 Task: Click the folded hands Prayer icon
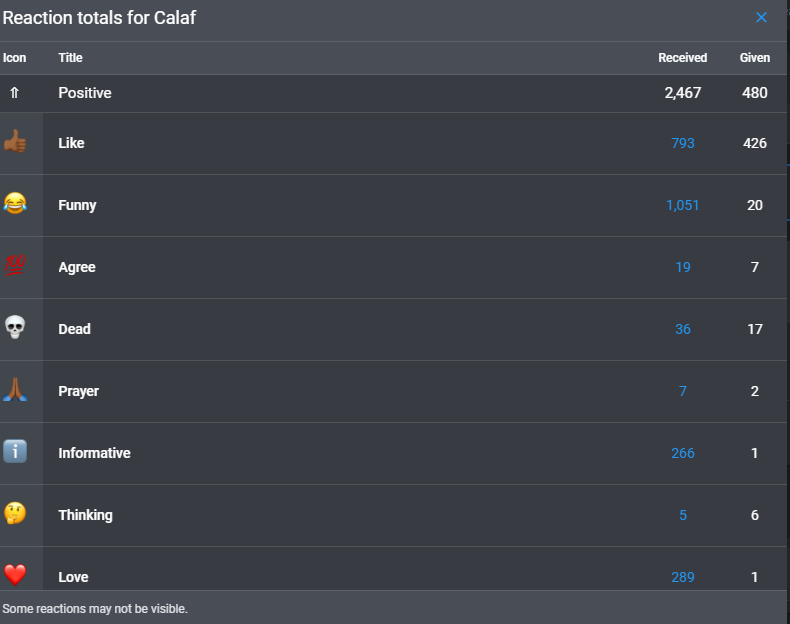[15, 389]
